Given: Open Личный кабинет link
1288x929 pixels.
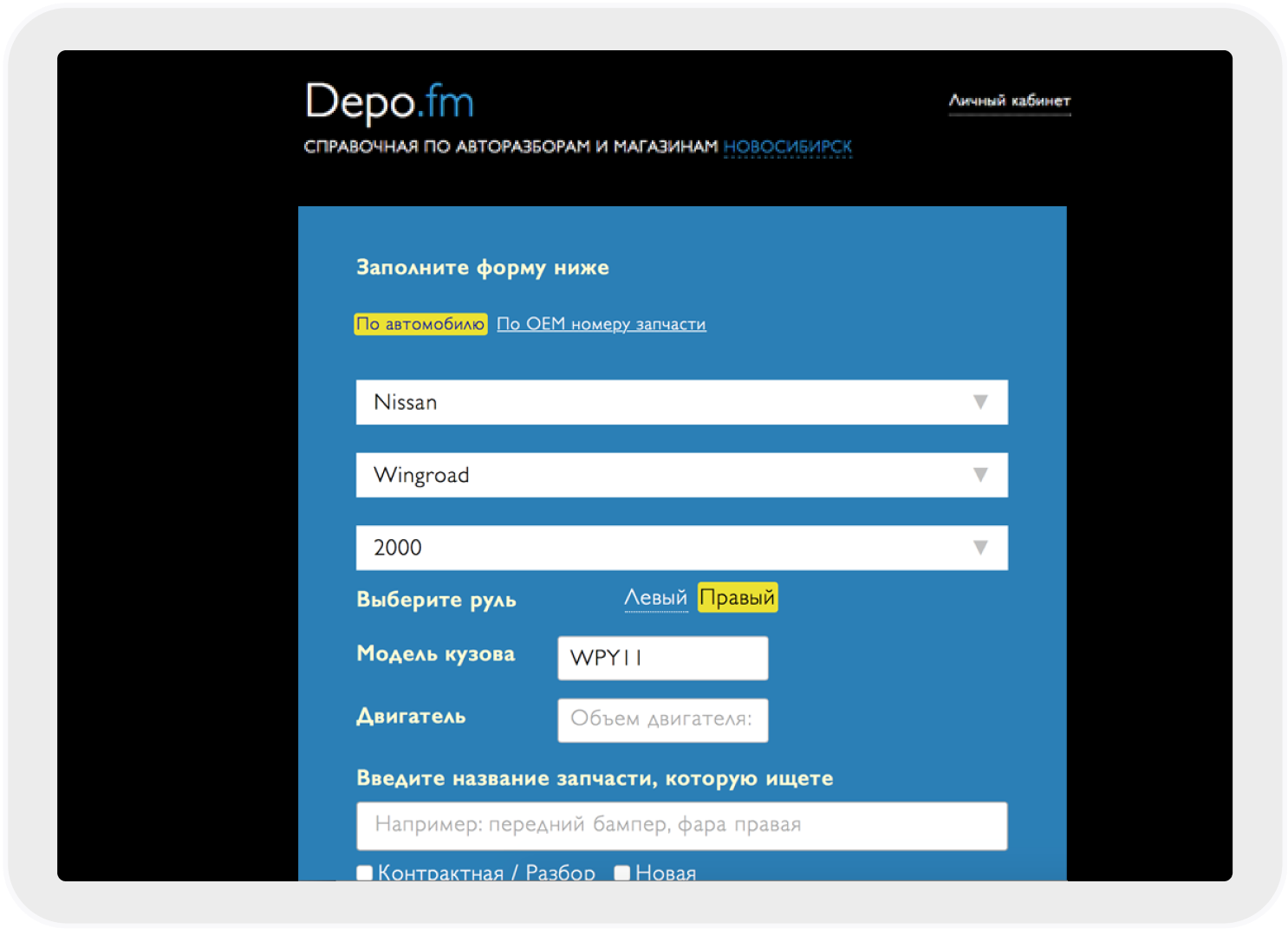Looking at the screenshot, I should pos(1010,101).
